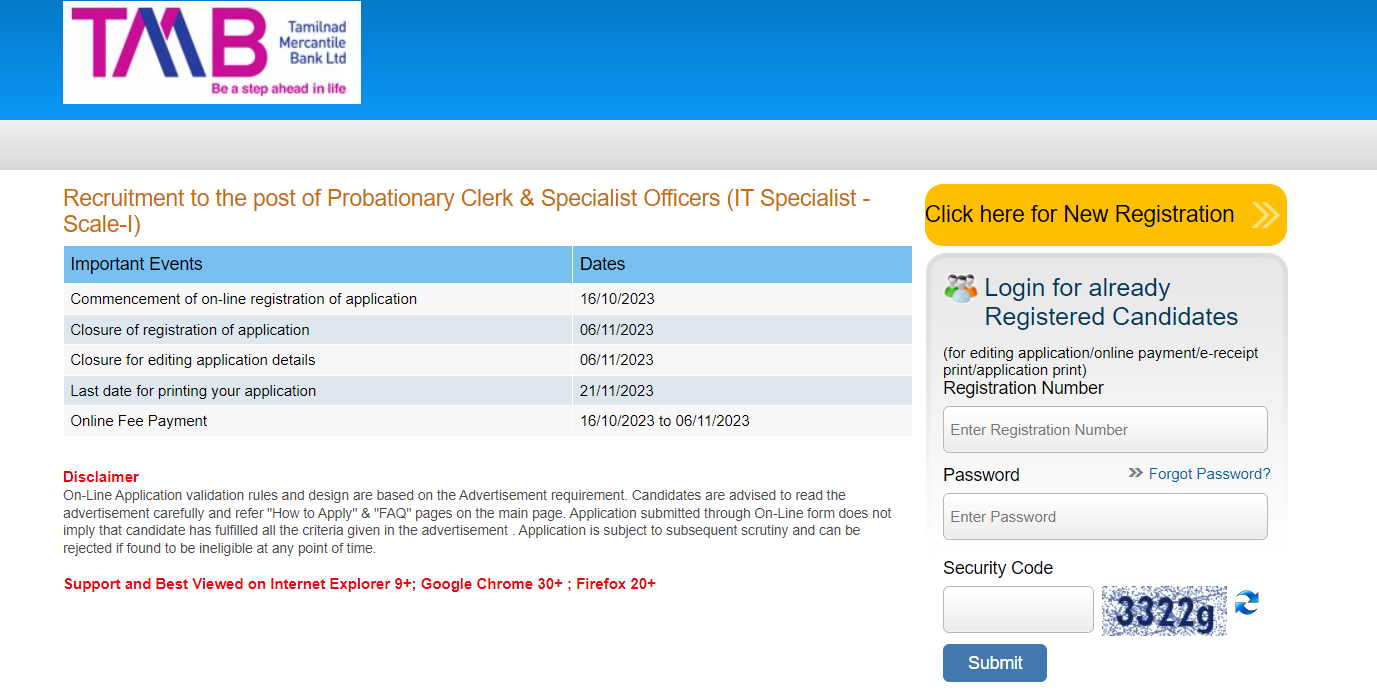Click here for New Registration button
Viewport: 1377px width, 700px height.
(x=1080, y=215)
